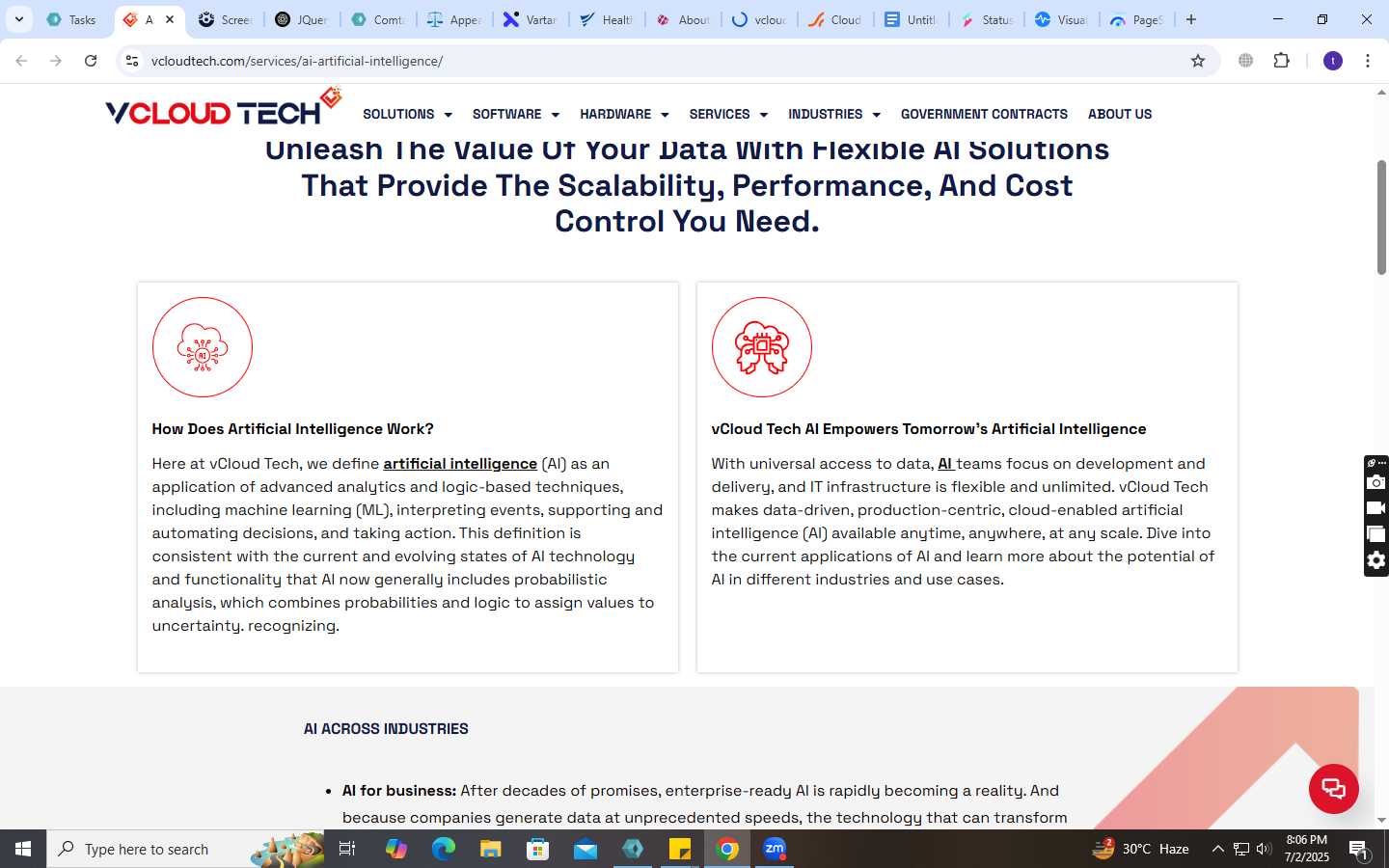The height and width of the screenshot is (868, 1389).
Task: Reload the current page
Action: pos(91,61)
